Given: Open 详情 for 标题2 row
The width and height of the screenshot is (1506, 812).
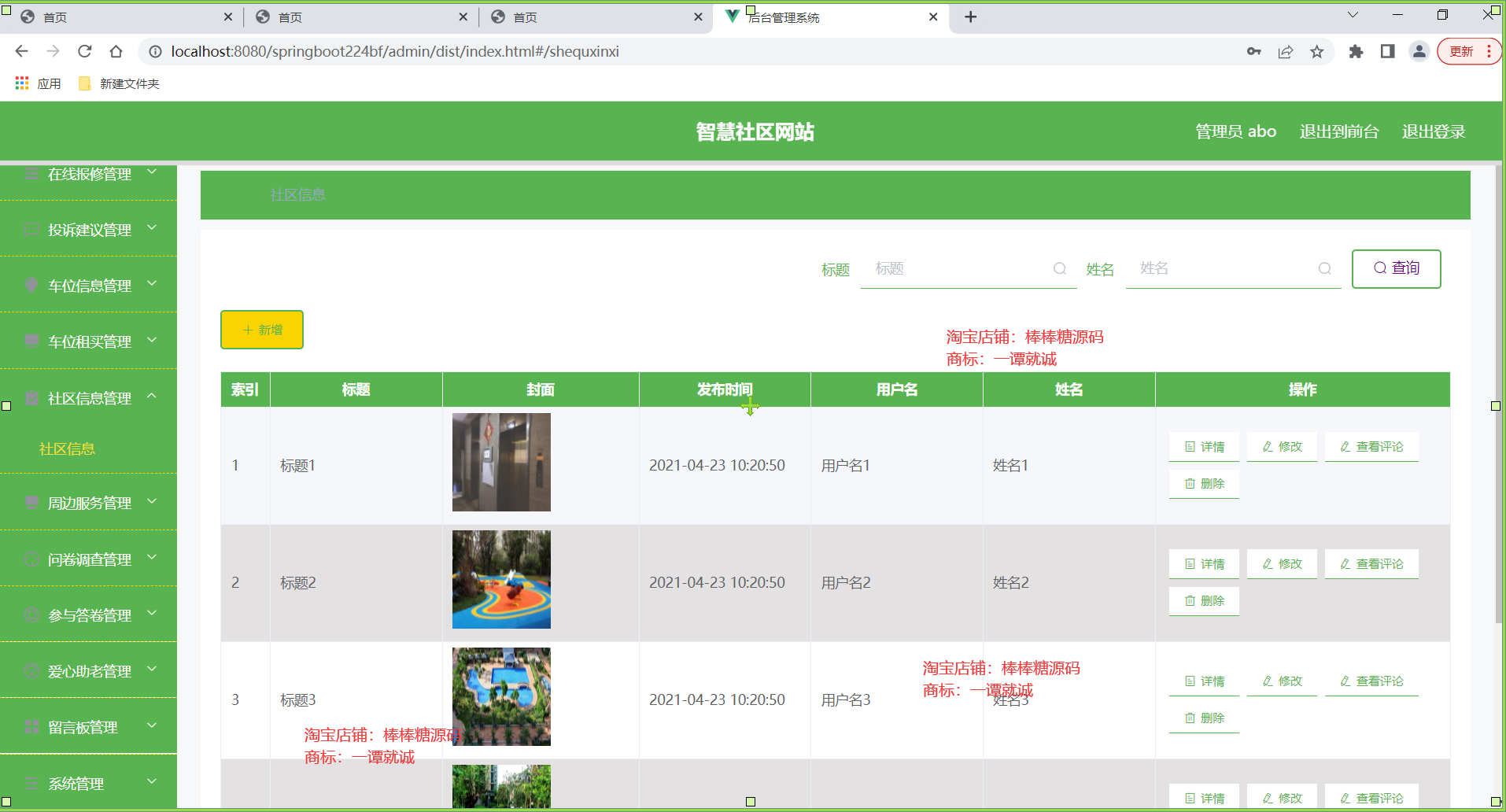Looking at the screenshot, I should click(x=1204, y=563).
